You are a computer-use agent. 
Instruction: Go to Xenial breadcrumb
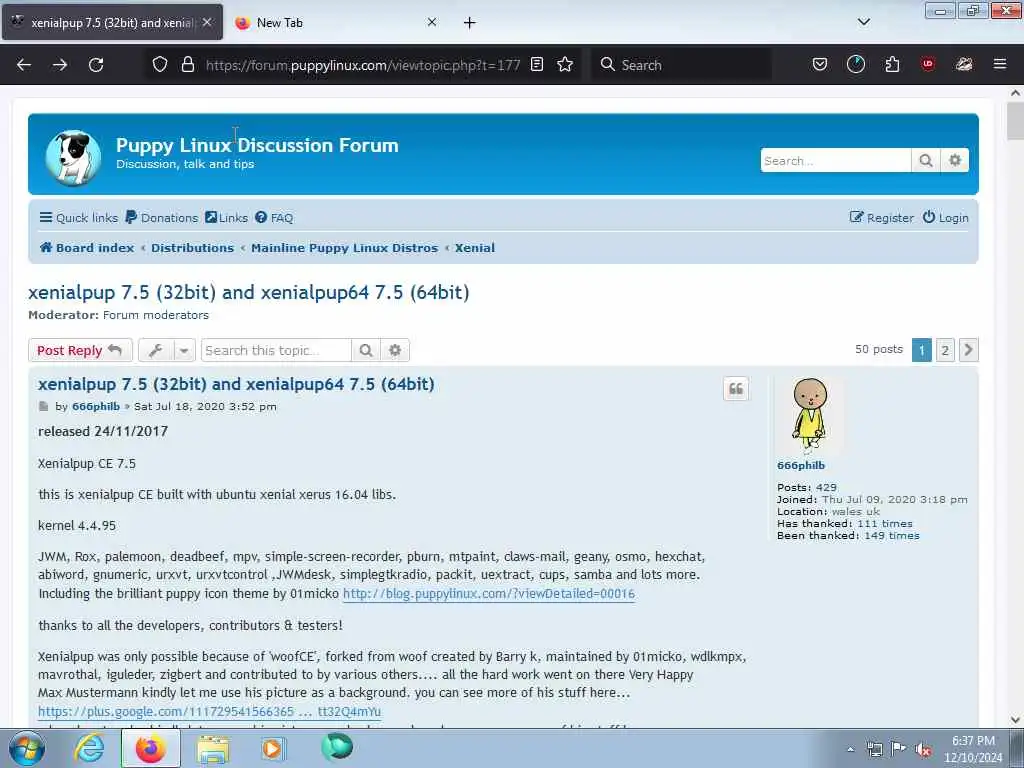[475, 248]
